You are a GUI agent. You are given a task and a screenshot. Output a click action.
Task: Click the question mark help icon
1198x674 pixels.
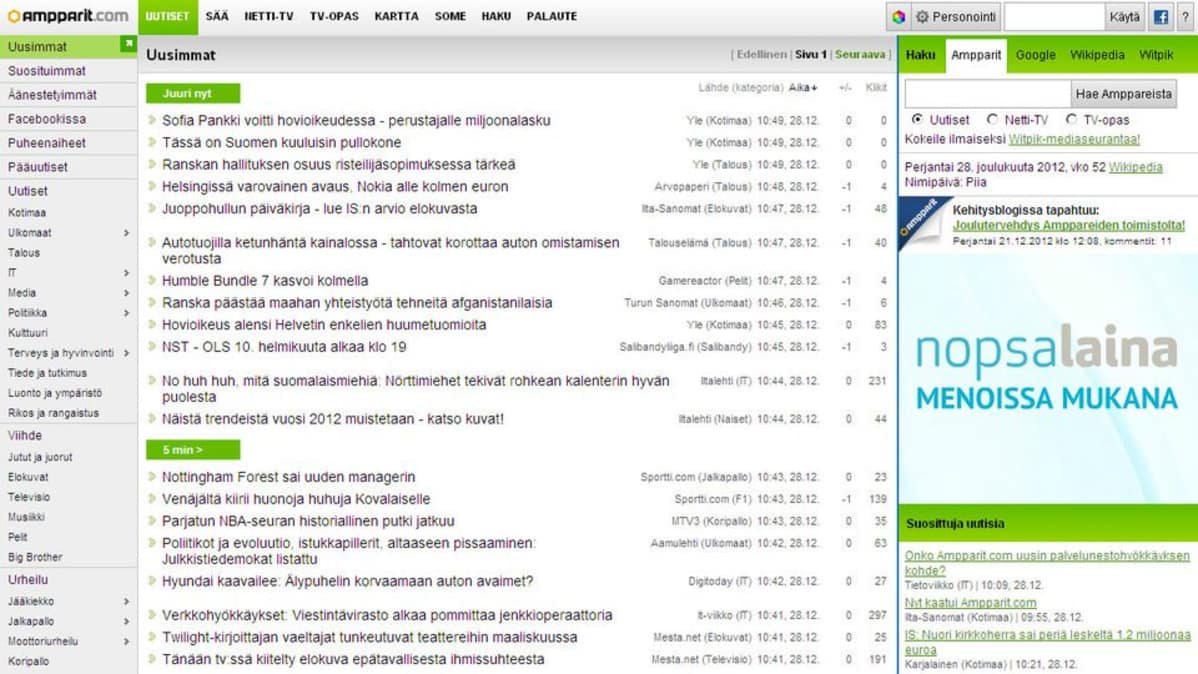1185,17
